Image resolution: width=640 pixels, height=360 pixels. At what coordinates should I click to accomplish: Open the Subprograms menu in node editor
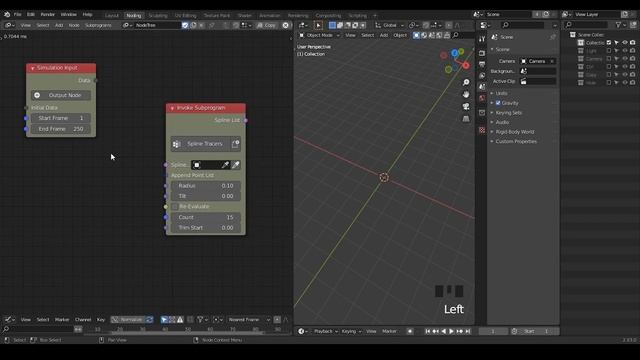point(98,25)
